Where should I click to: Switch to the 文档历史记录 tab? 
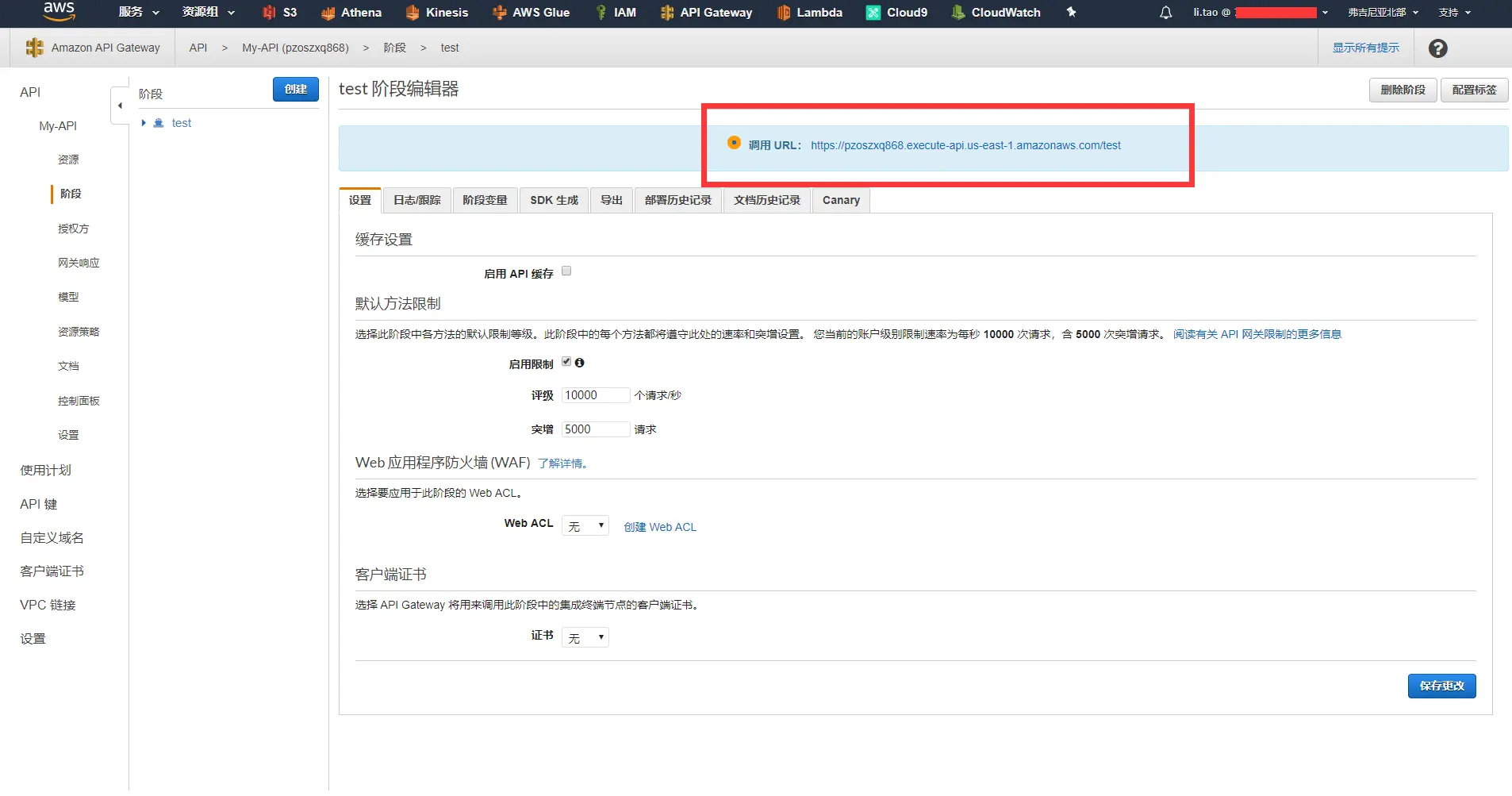pyautogui.click(x=767, y=201)
